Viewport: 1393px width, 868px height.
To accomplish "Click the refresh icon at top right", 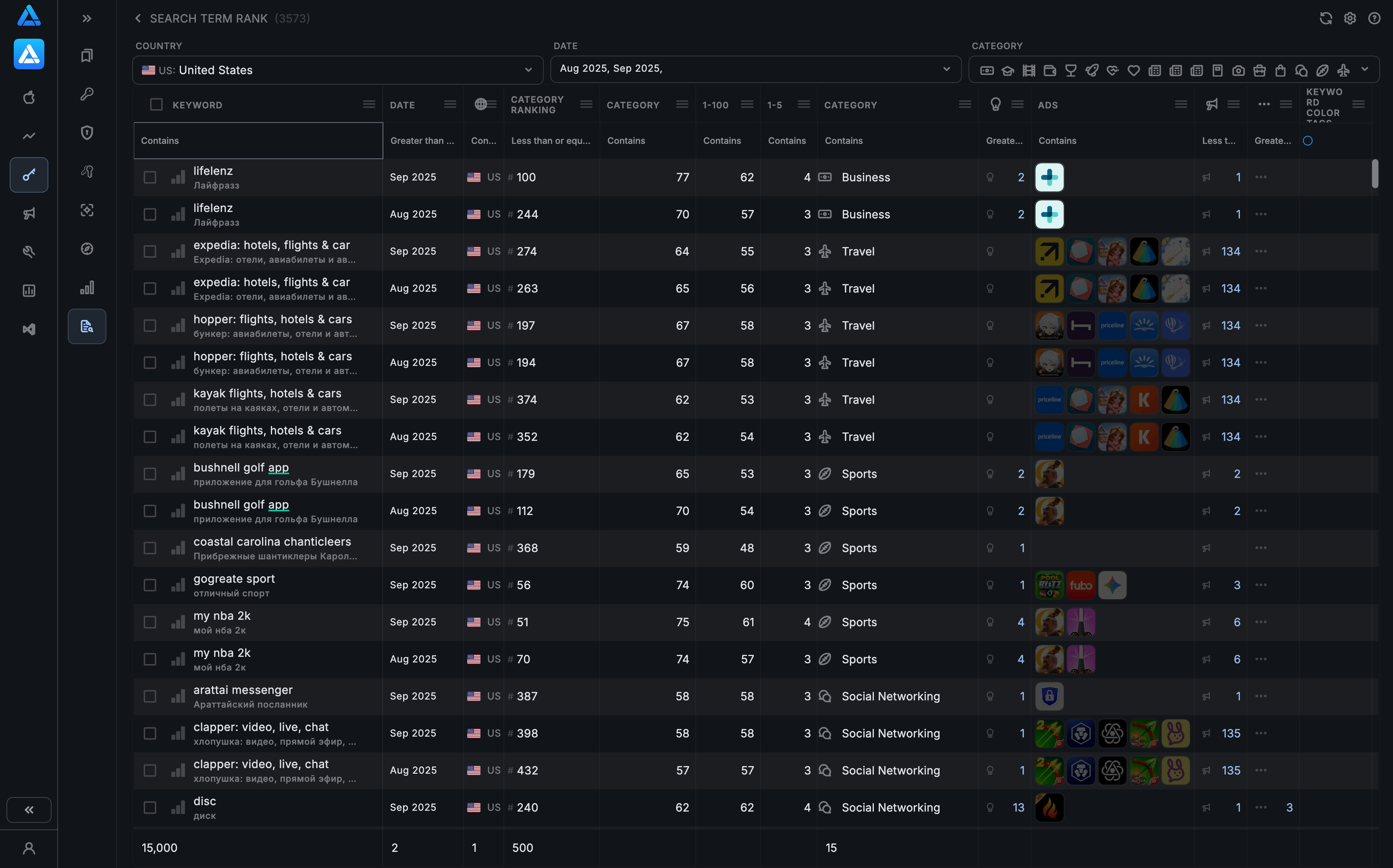I will point(1325,19).
